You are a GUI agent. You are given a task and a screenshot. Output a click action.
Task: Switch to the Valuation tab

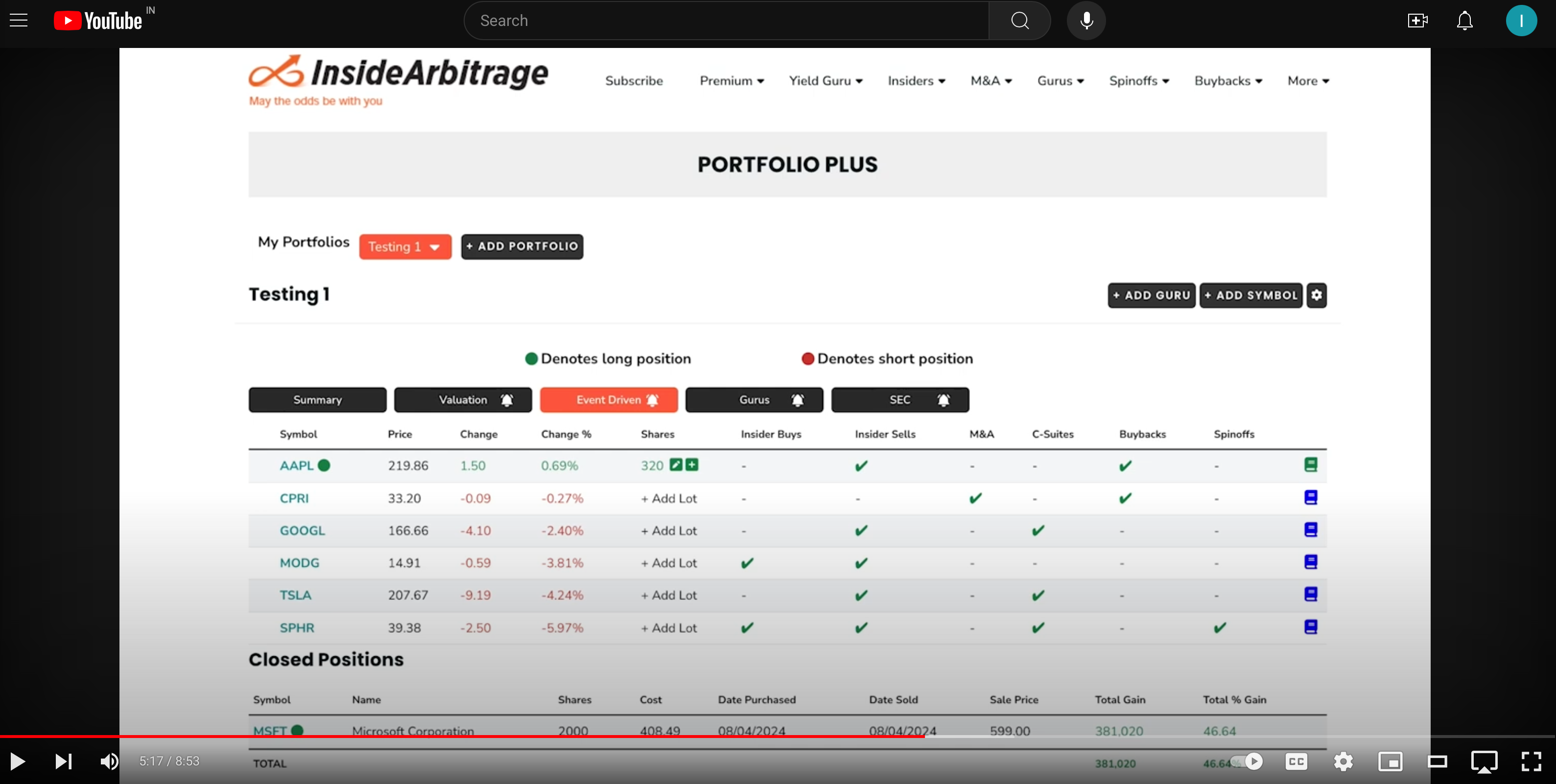(463, 399)
